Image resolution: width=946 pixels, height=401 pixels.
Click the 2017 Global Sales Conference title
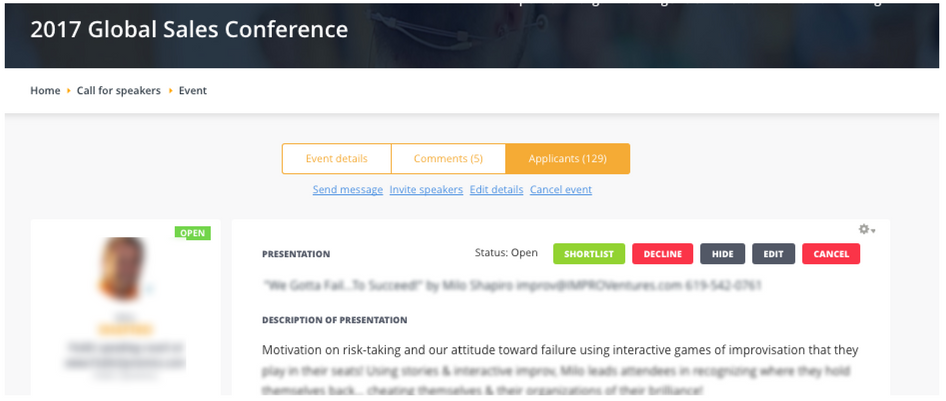pyautogui.click(x=189, y=30)
